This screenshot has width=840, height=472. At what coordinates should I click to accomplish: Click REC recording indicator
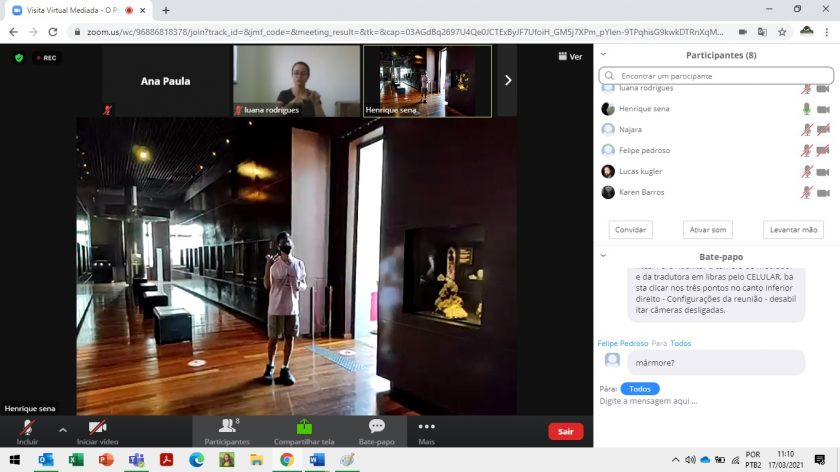(47, 58)
